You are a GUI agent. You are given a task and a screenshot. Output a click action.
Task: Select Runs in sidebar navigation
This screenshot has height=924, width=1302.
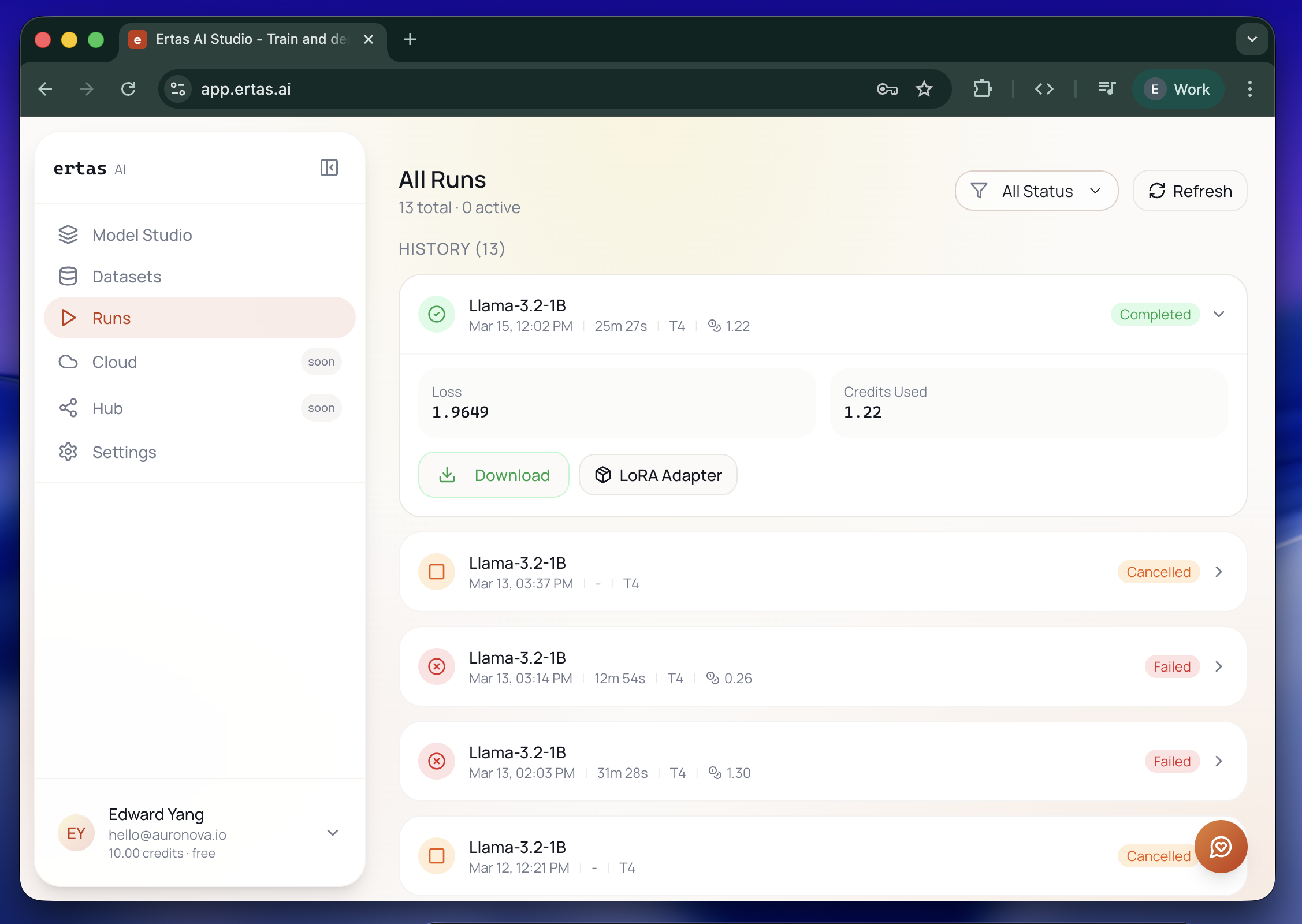pos(199,318)
